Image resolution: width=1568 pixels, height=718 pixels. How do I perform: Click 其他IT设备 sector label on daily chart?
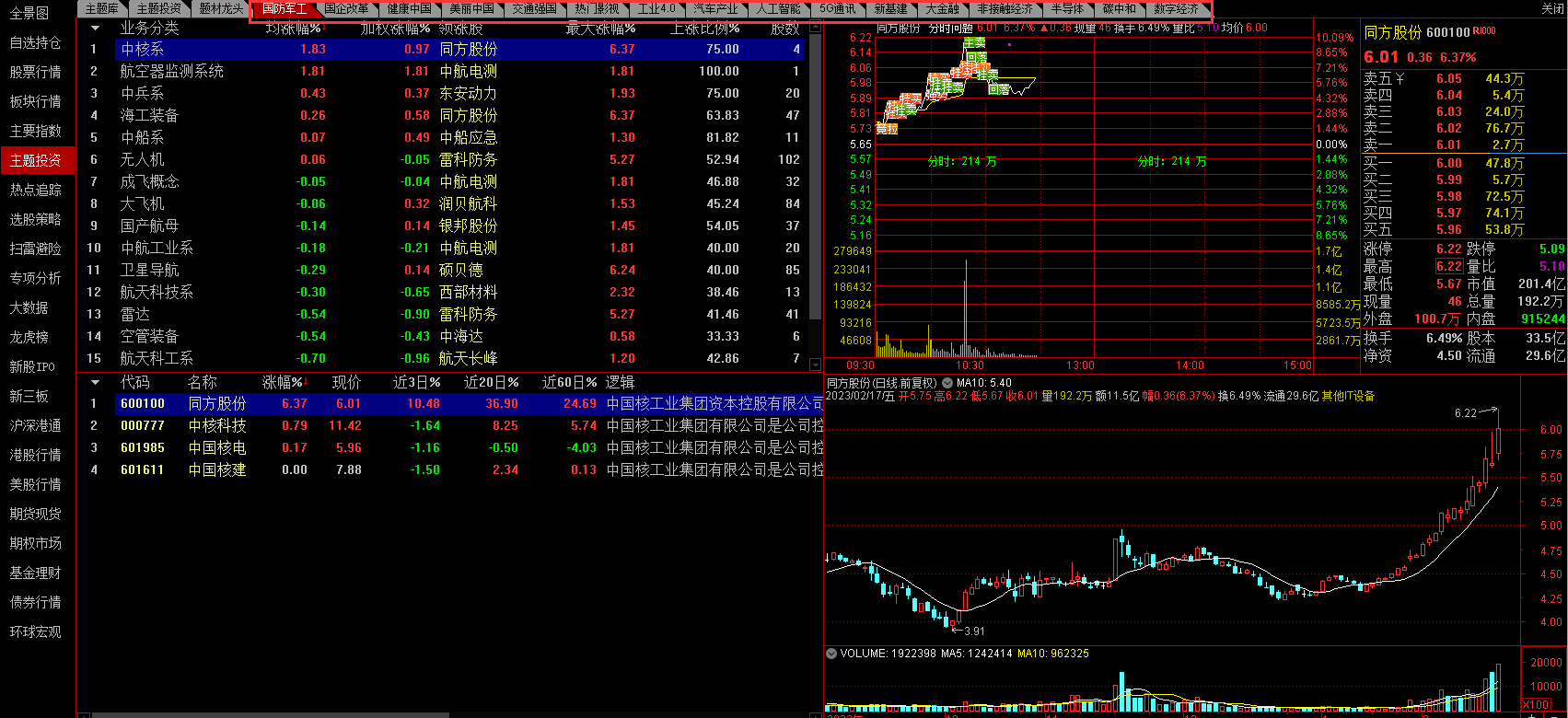(x=1347, y=396)
